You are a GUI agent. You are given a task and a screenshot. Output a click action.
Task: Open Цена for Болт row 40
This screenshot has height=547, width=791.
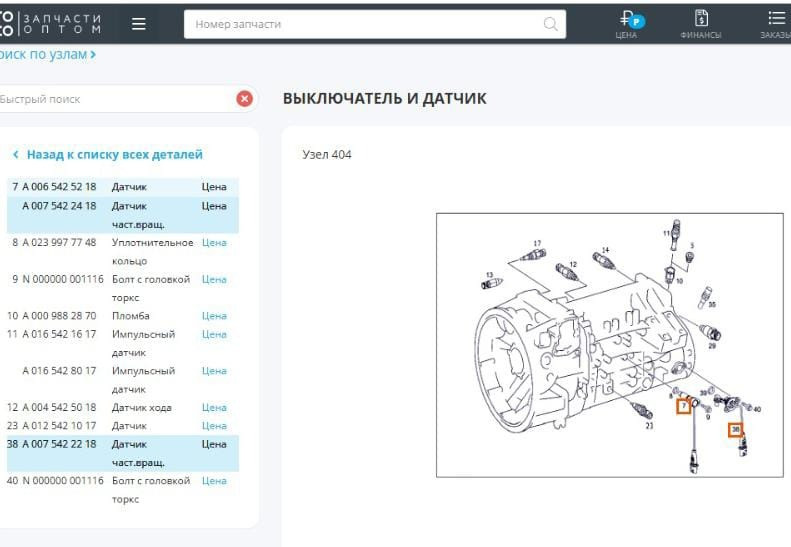pos(214,481)
